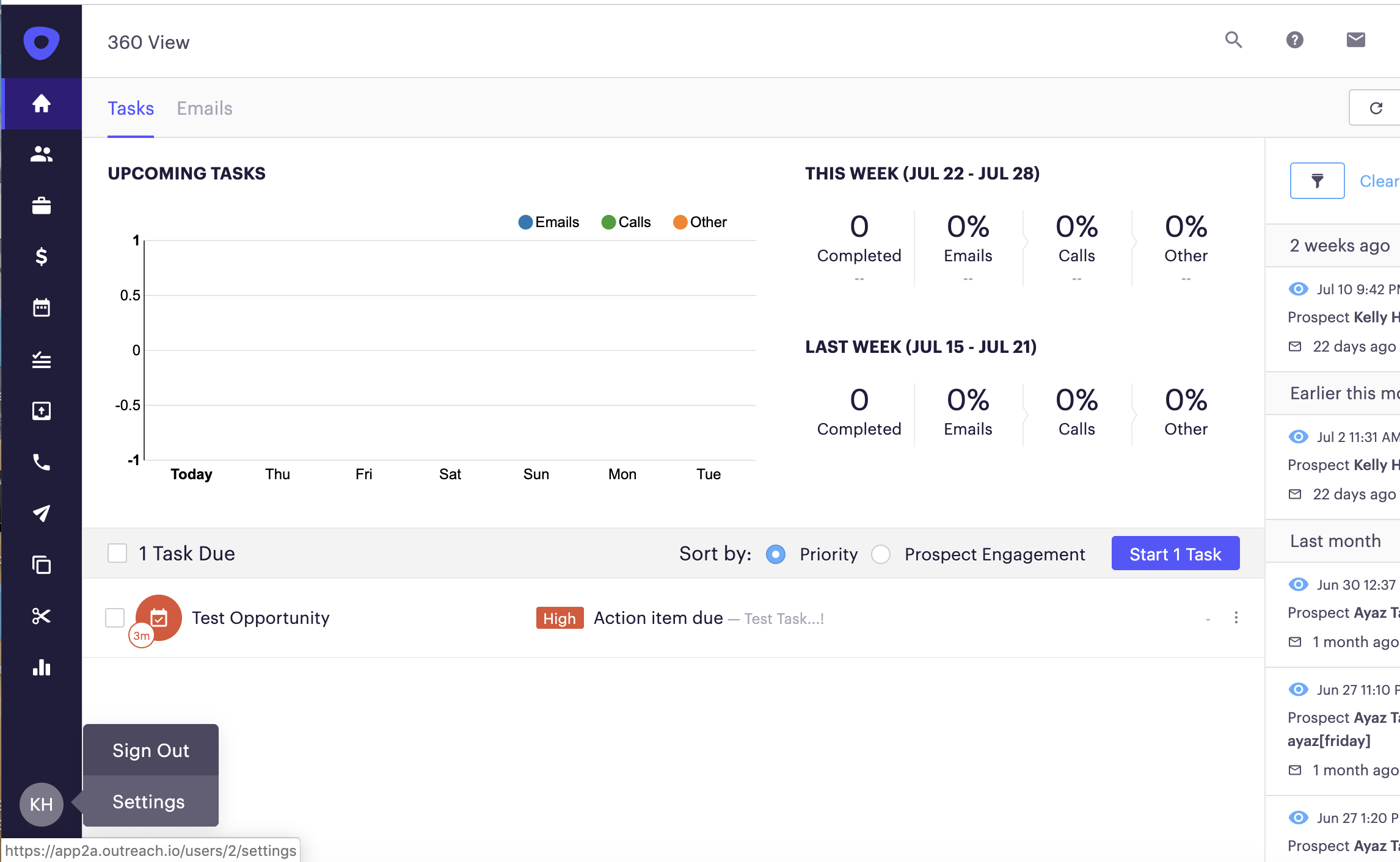The width and height of the screenshot is (1400, 862).
Task: Check the select-all 1 Task Due checkbox
Action: pyautogui.click(x=117, y=553)
